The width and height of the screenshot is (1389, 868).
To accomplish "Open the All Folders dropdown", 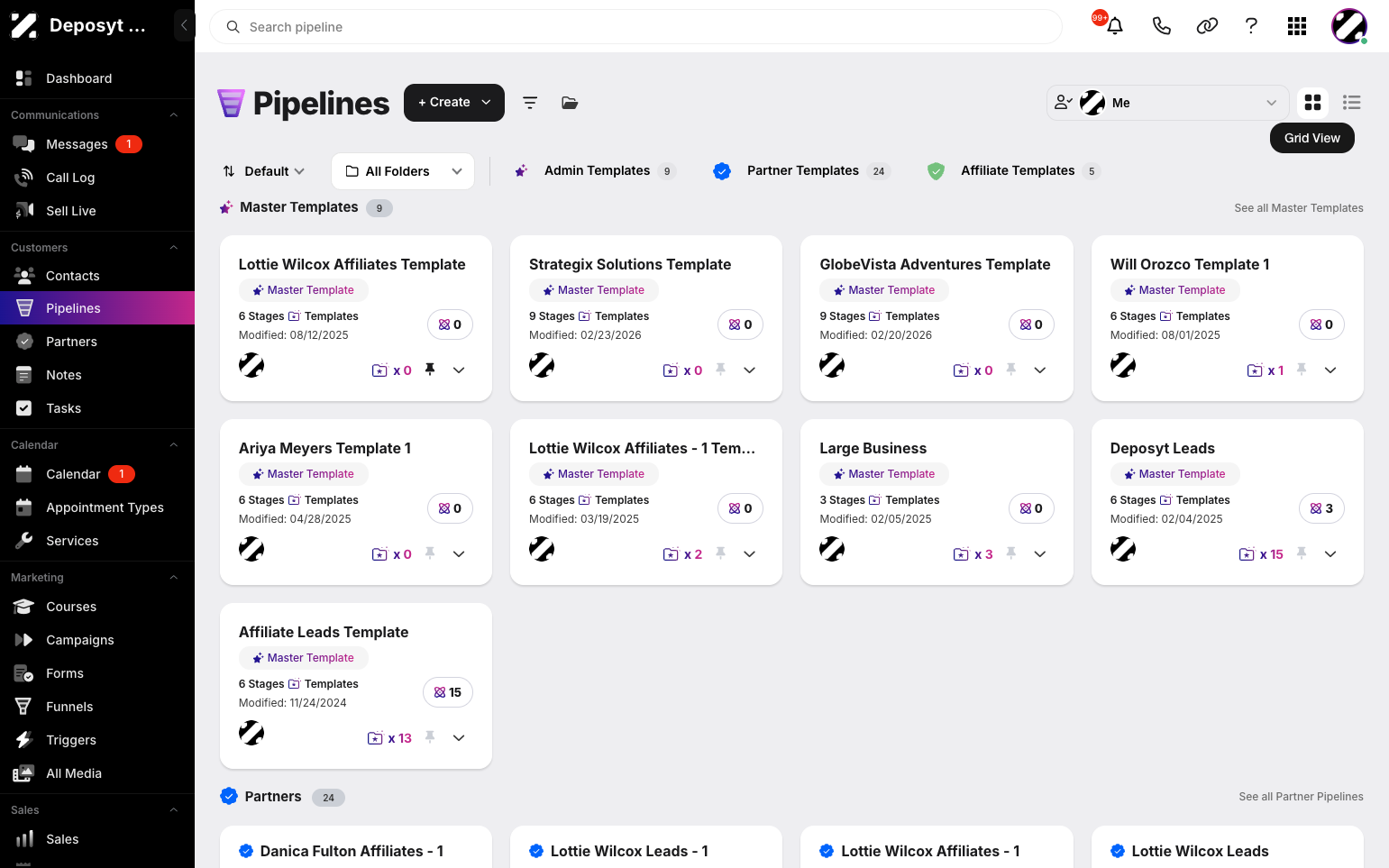I will tap(403, 171).
